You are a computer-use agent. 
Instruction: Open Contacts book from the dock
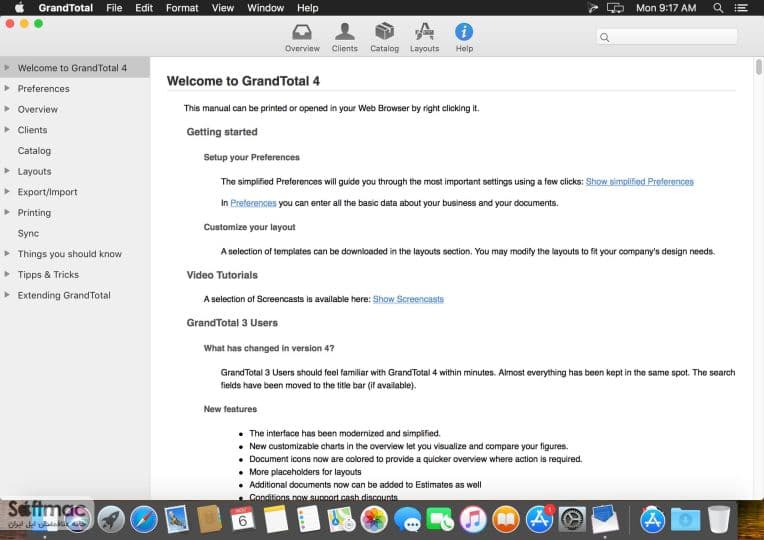pyautogui.click(x=210, y=520)
